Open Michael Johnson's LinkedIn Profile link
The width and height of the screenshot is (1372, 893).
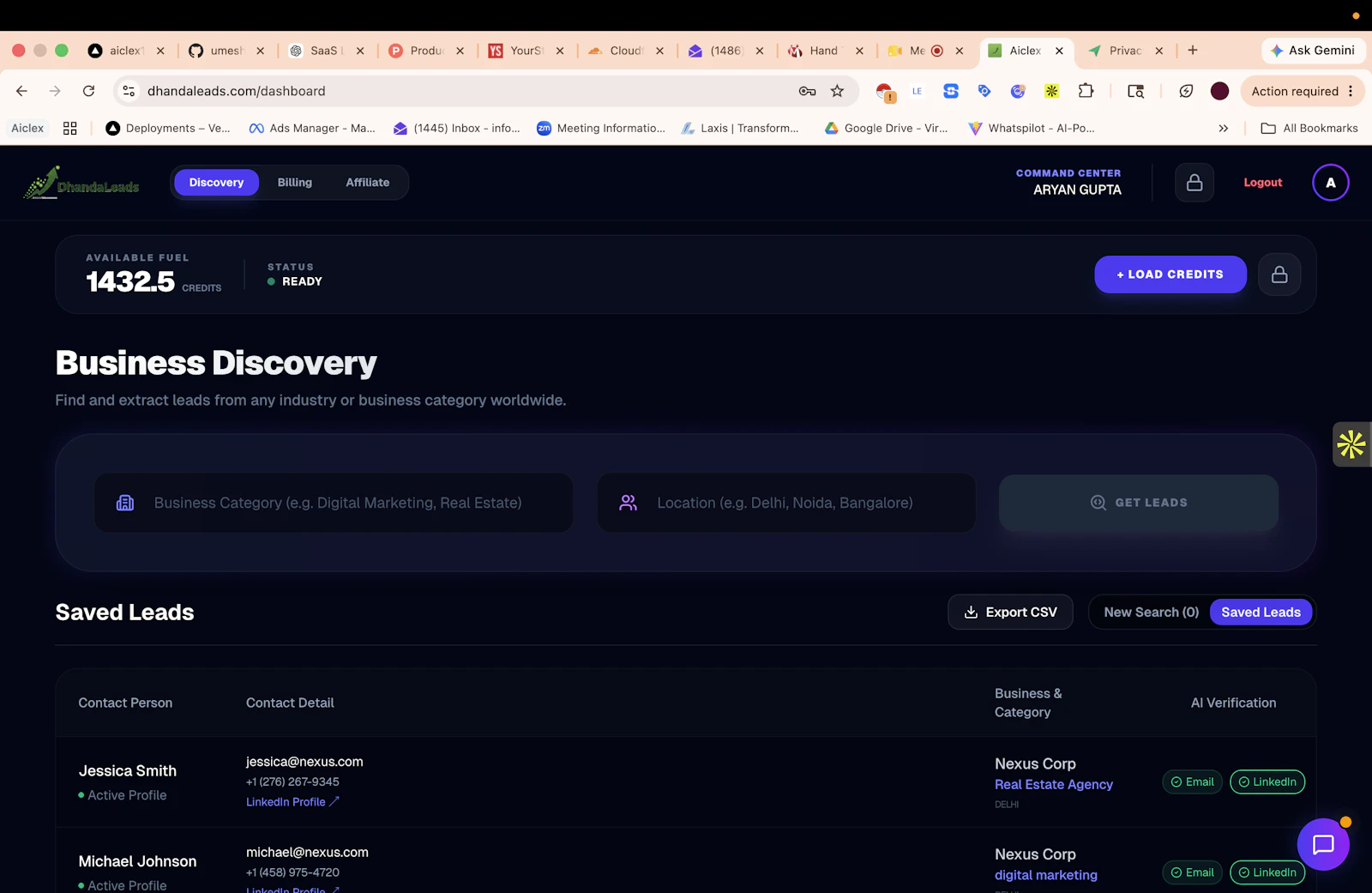292,890
